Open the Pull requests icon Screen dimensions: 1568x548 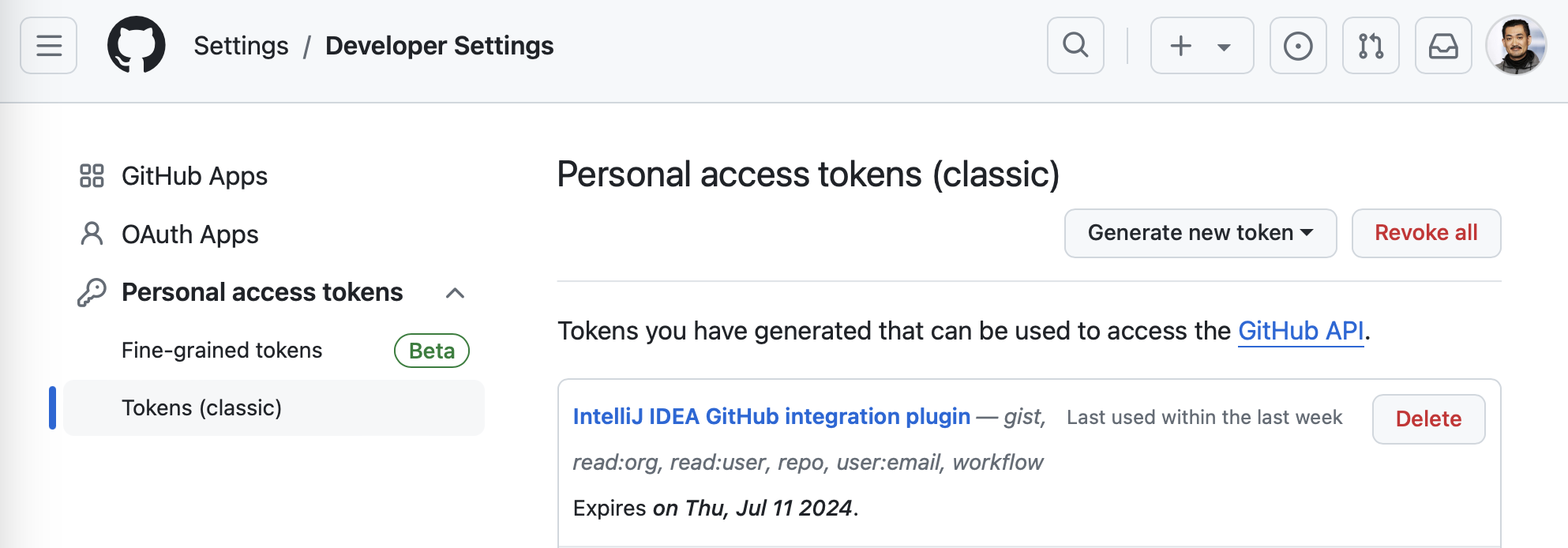click(x=1371, y=46)
